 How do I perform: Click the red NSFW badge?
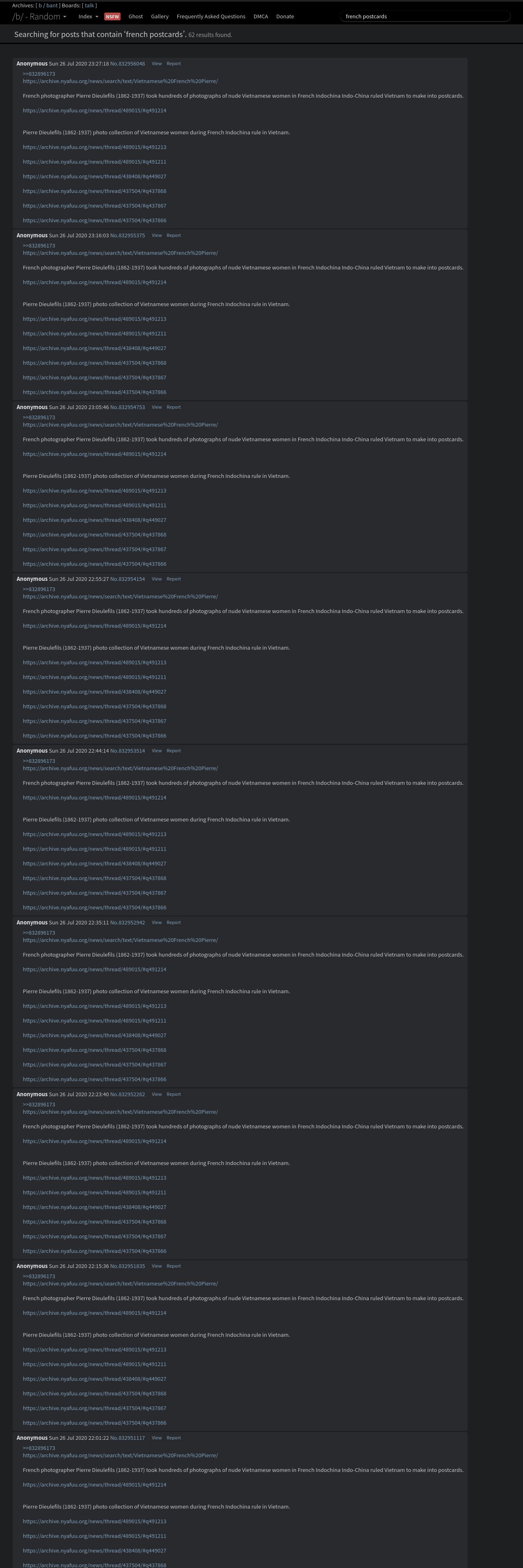(112, 16)
